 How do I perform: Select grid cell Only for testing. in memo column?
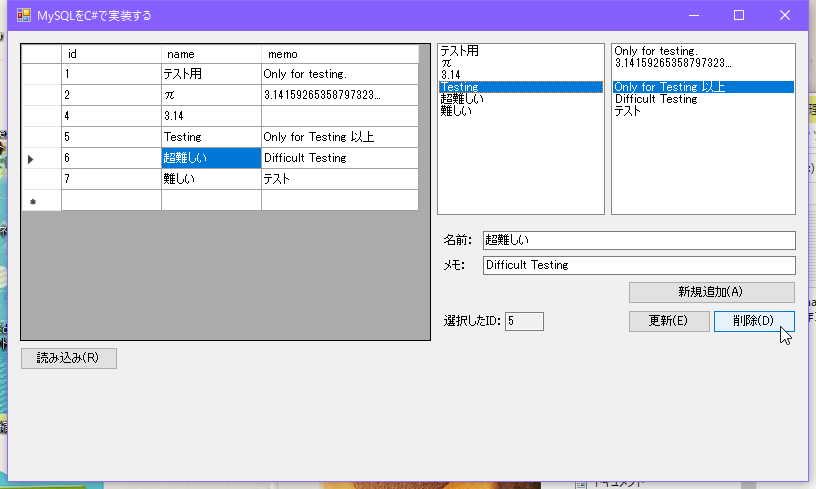point(340,74)
